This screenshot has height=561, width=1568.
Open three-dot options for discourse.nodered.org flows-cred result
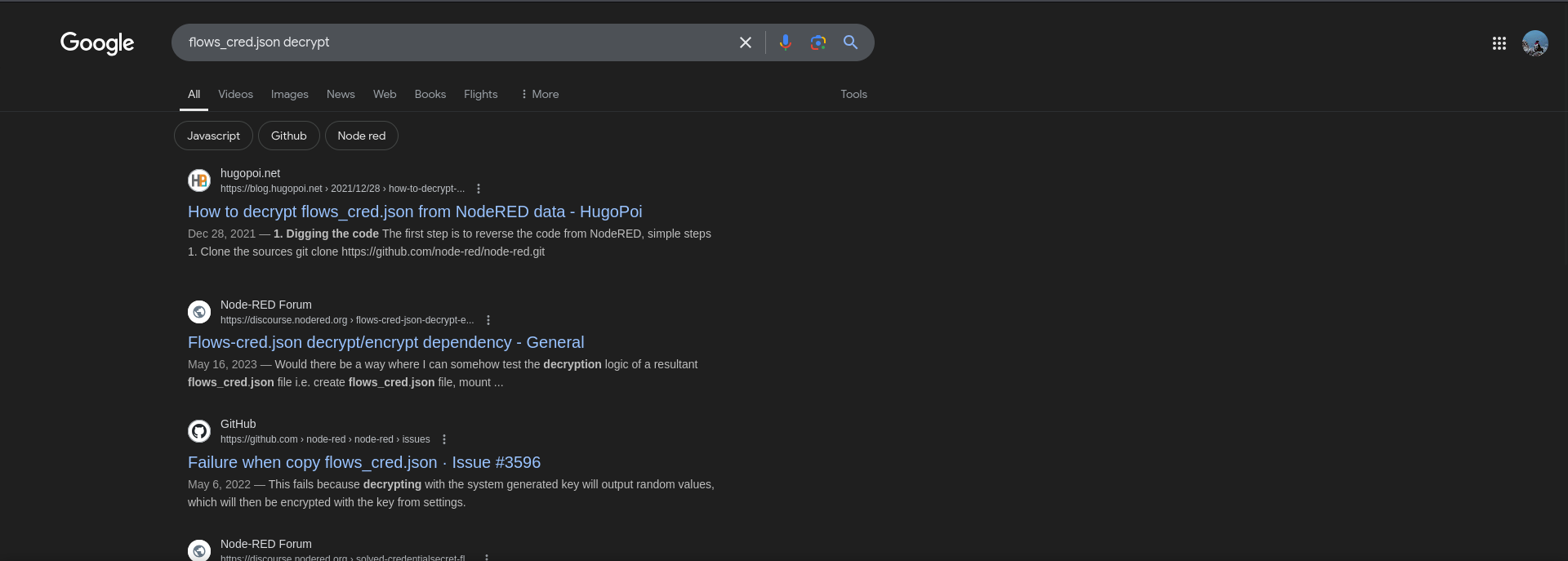[x=488, y=320]
